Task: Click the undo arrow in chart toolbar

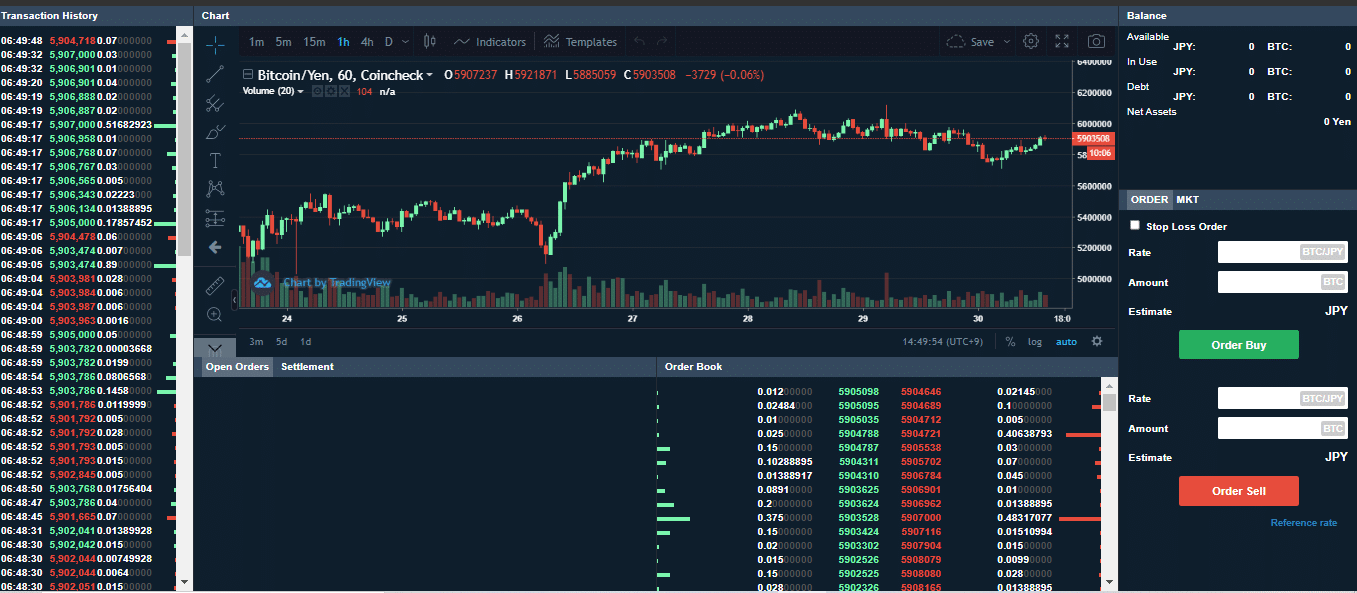Action: pos(639,42)
